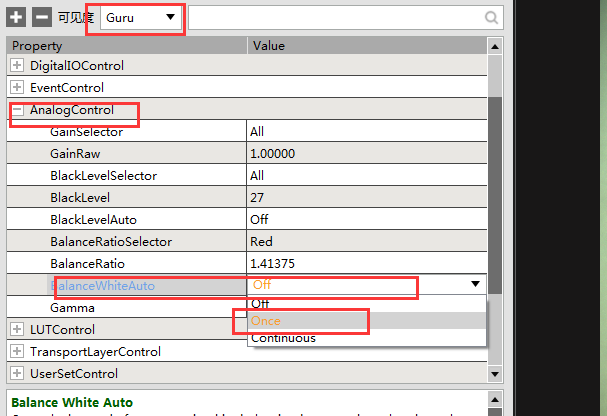Click the BalanceRatioSelector Red value

point(366,242)
